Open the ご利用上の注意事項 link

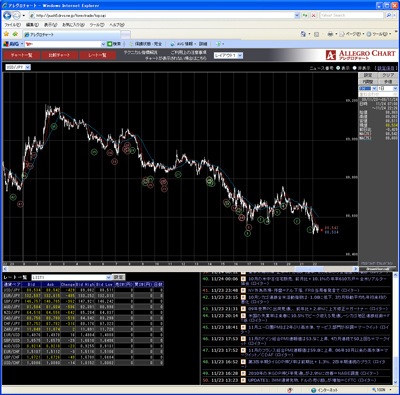[188, 52]
